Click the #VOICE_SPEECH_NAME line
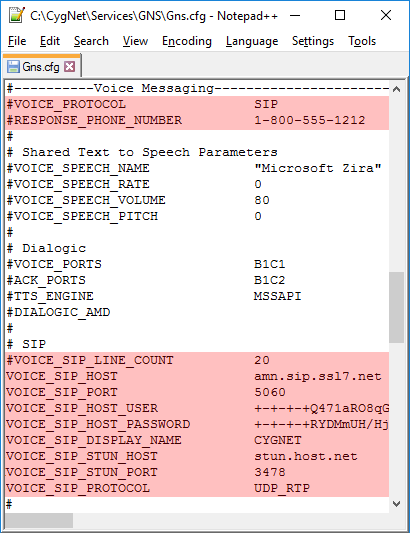410x533 pixels. [x=197, y=168]
